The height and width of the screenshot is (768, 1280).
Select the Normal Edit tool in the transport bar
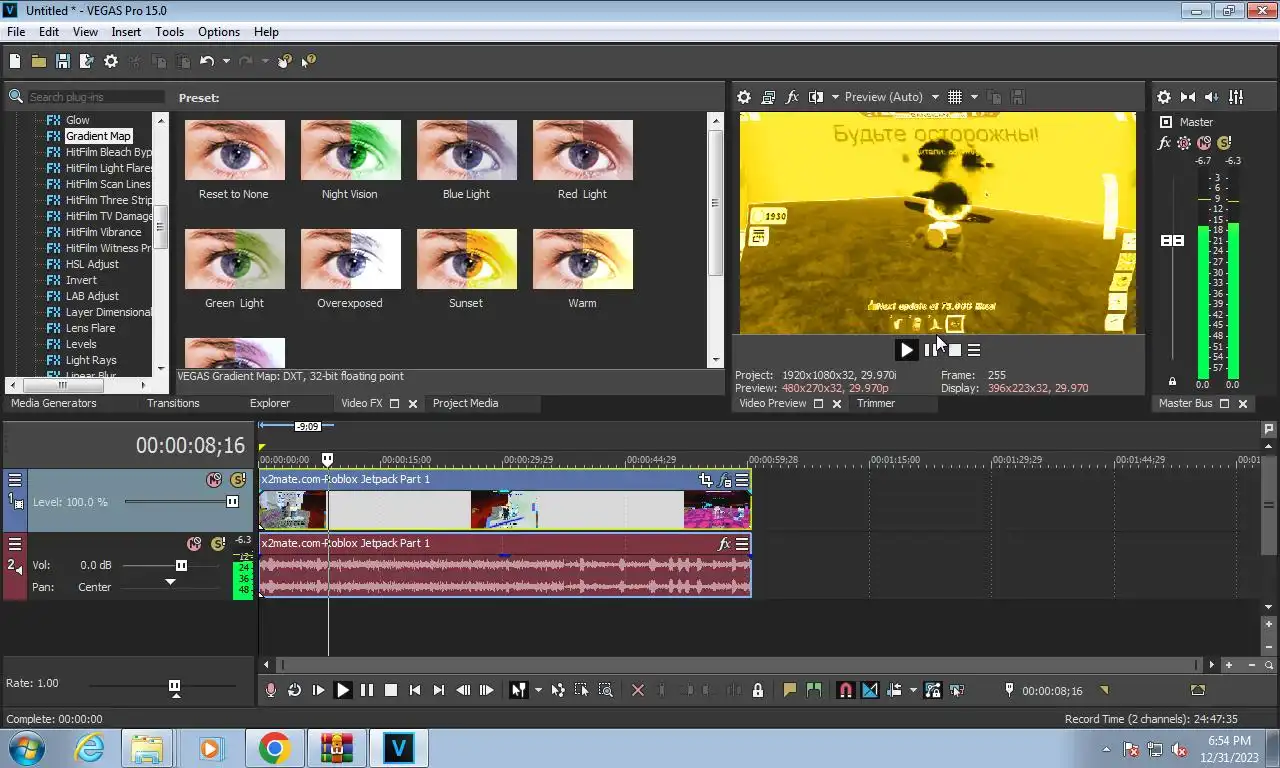pyautogui.click(x=518, y=690)
